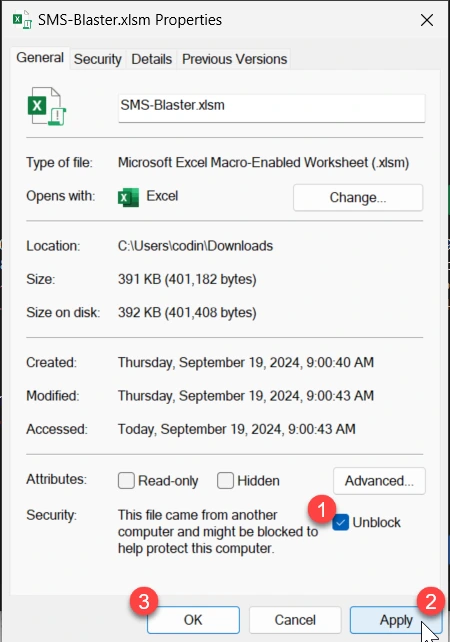Click the Microsoft Excel Macro-Enabled Worksheet text
The height and width of the screenshot is (642, 450).
(x=263, y=163)
